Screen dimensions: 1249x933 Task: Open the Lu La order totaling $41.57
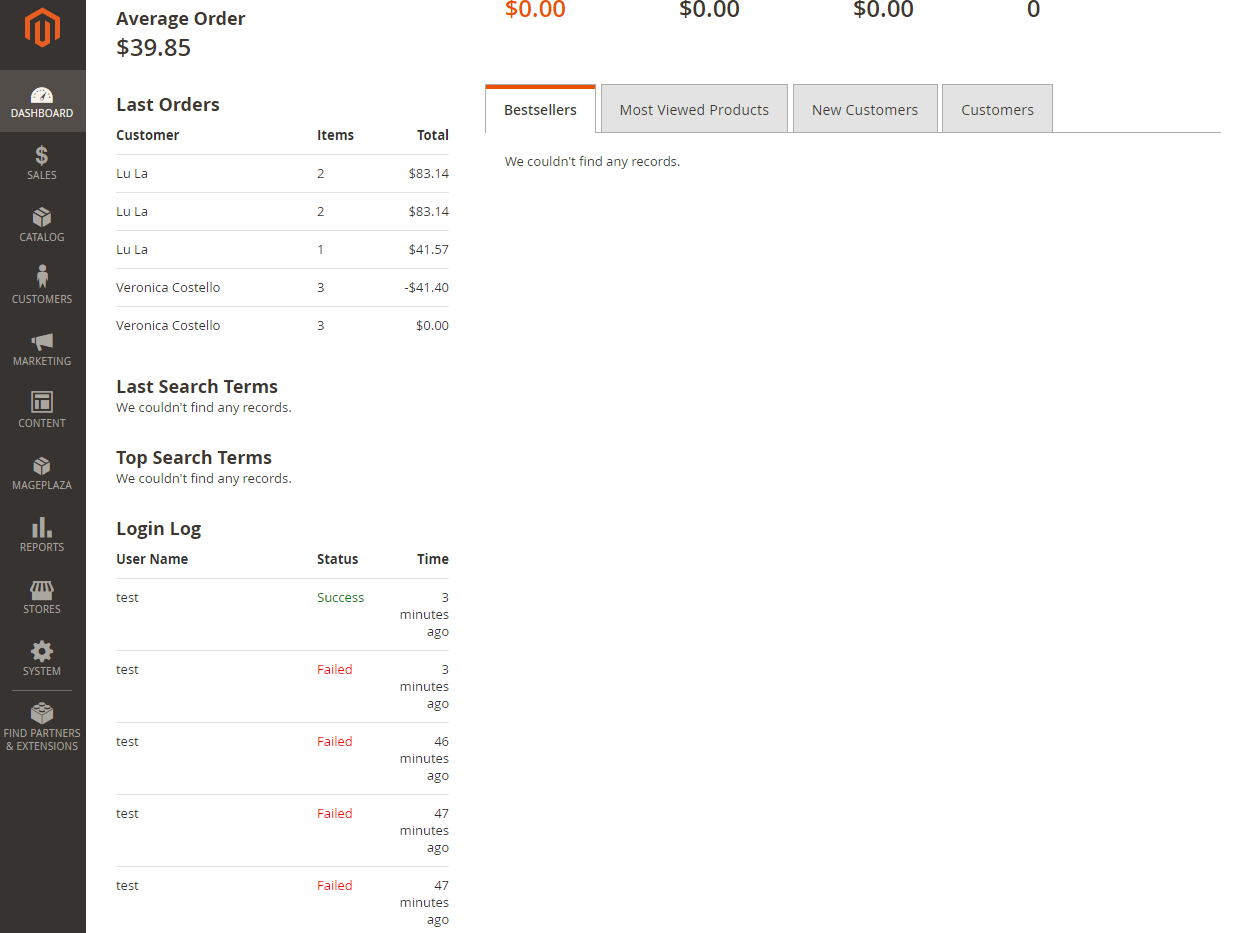282,249
